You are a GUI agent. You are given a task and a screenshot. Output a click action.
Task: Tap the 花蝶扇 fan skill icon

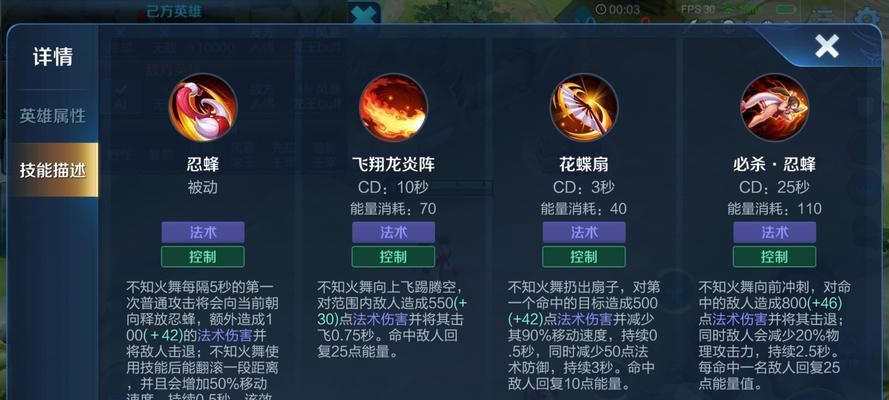click(x=584, y=108)
